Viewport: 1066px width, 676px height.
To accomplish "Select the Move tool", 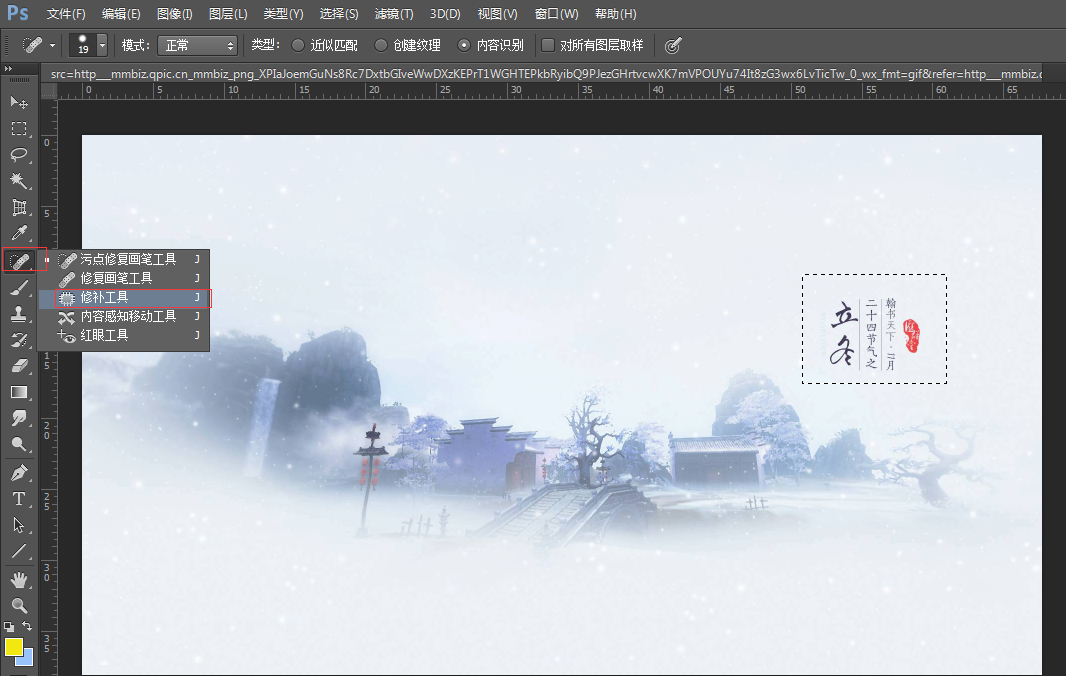I will pyautogui.click(x=19, y=102).
